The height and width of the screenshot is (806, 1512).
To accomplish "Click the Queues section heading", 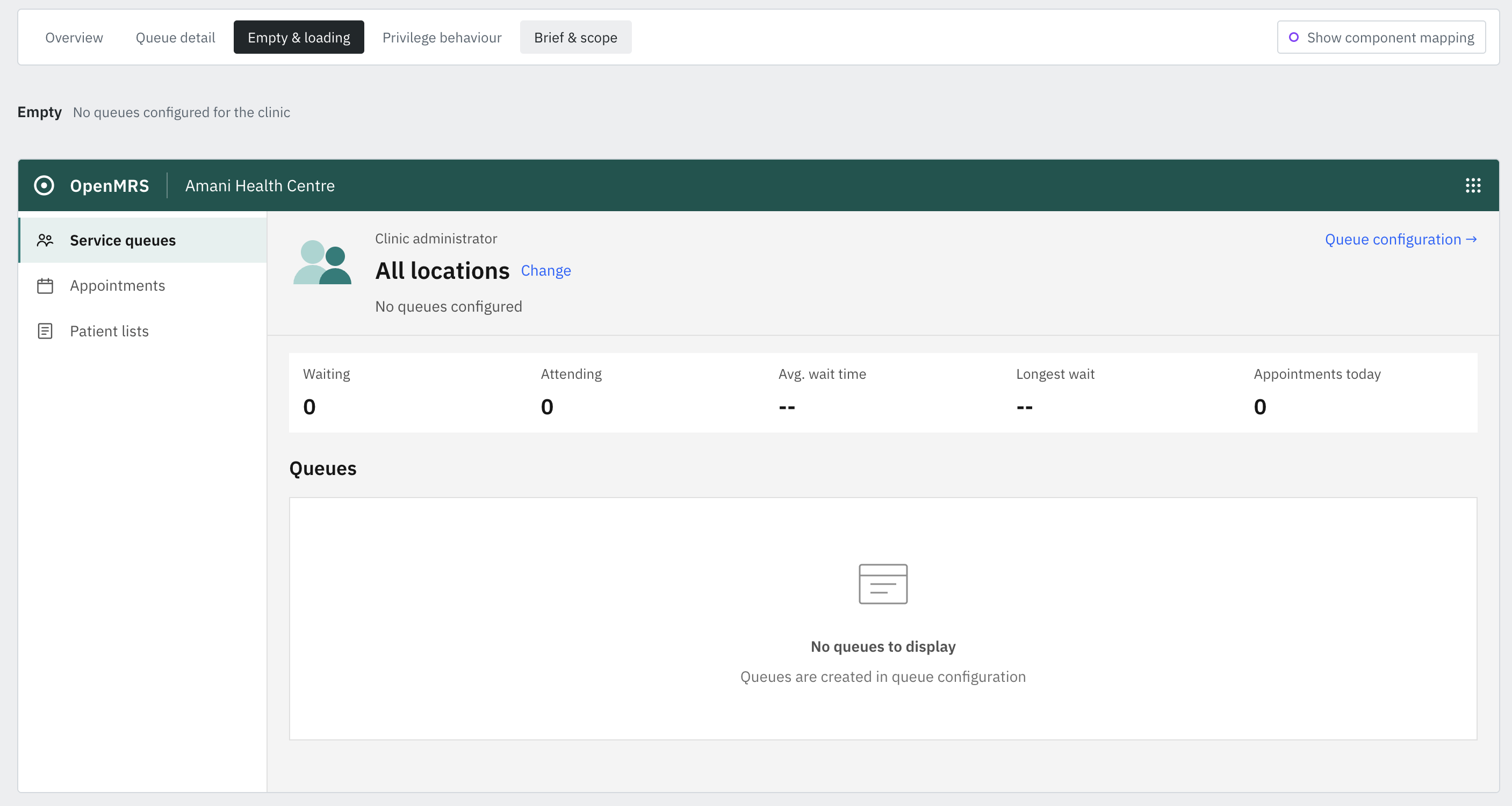I will (323, 469).
